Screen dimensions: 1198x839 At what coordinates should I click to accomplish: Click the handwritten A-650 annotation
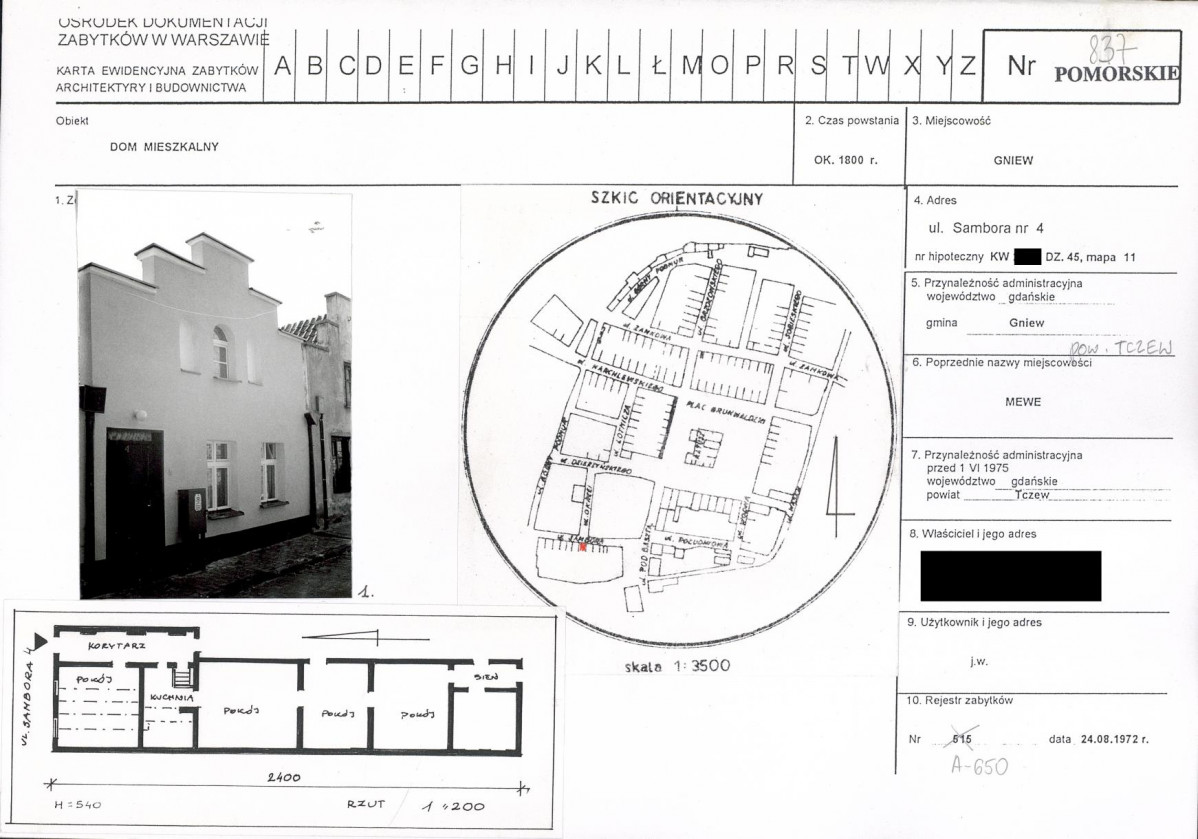(x=979, y=766)
